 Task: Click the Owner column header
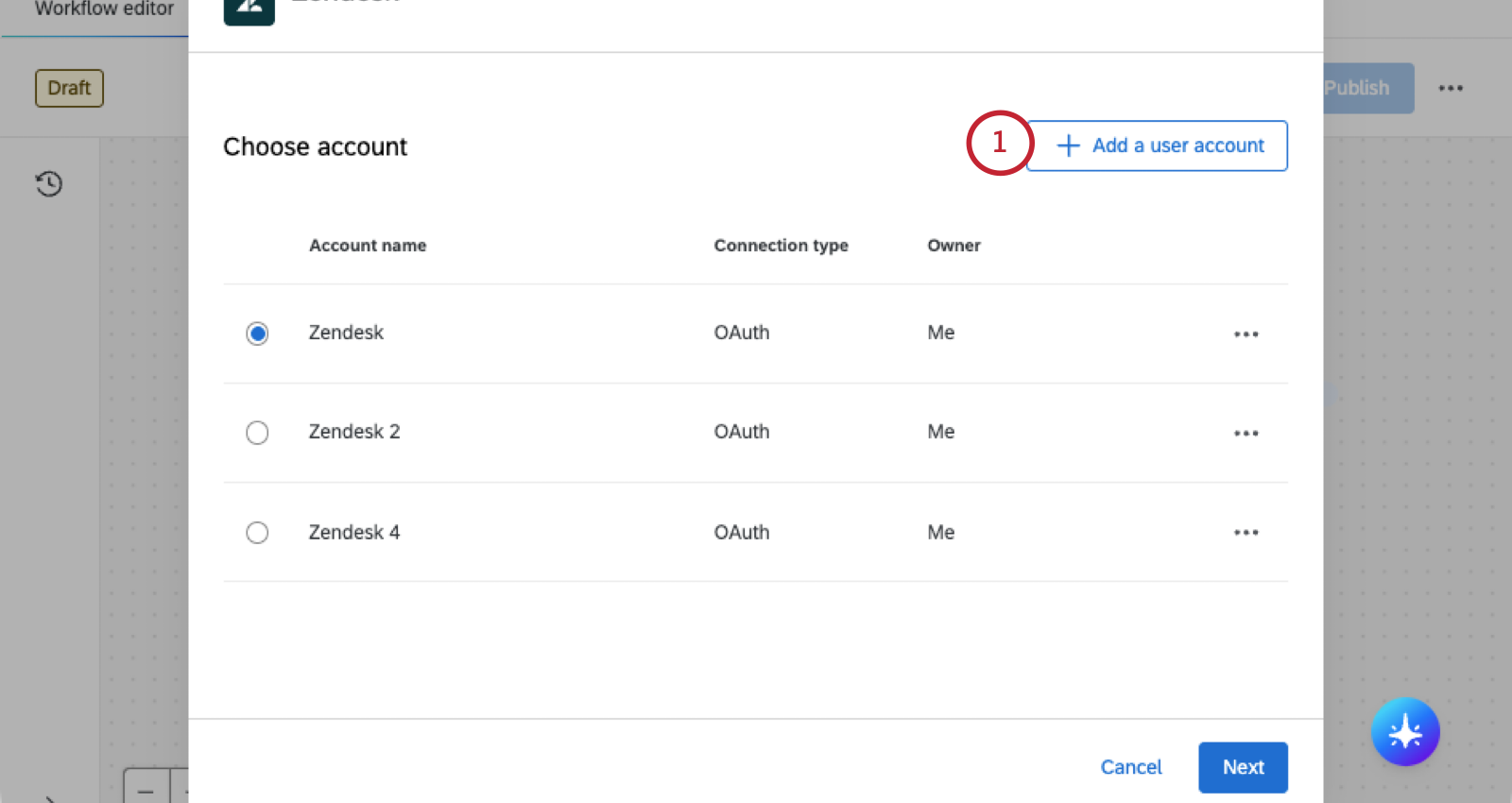pyautogui.click(x=954, y=246)
